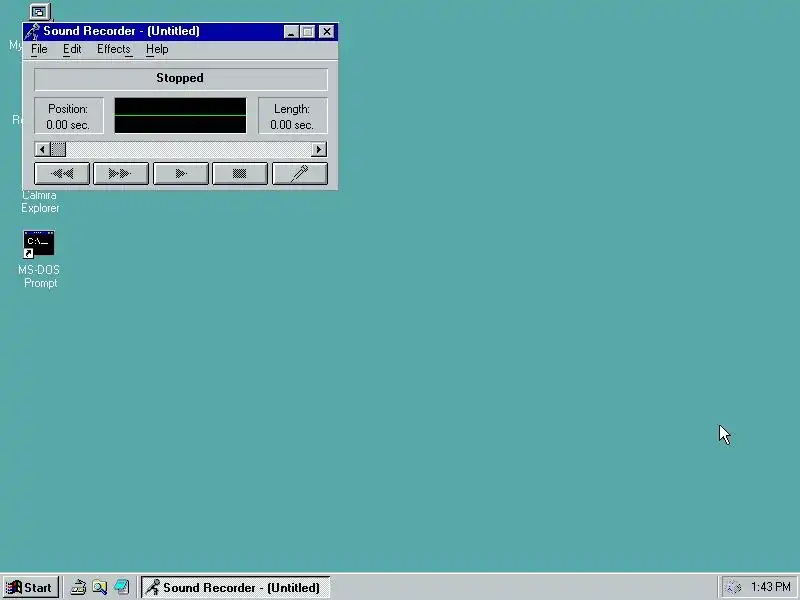Click the right arrow of the position slider

click(x=319, y=149)
